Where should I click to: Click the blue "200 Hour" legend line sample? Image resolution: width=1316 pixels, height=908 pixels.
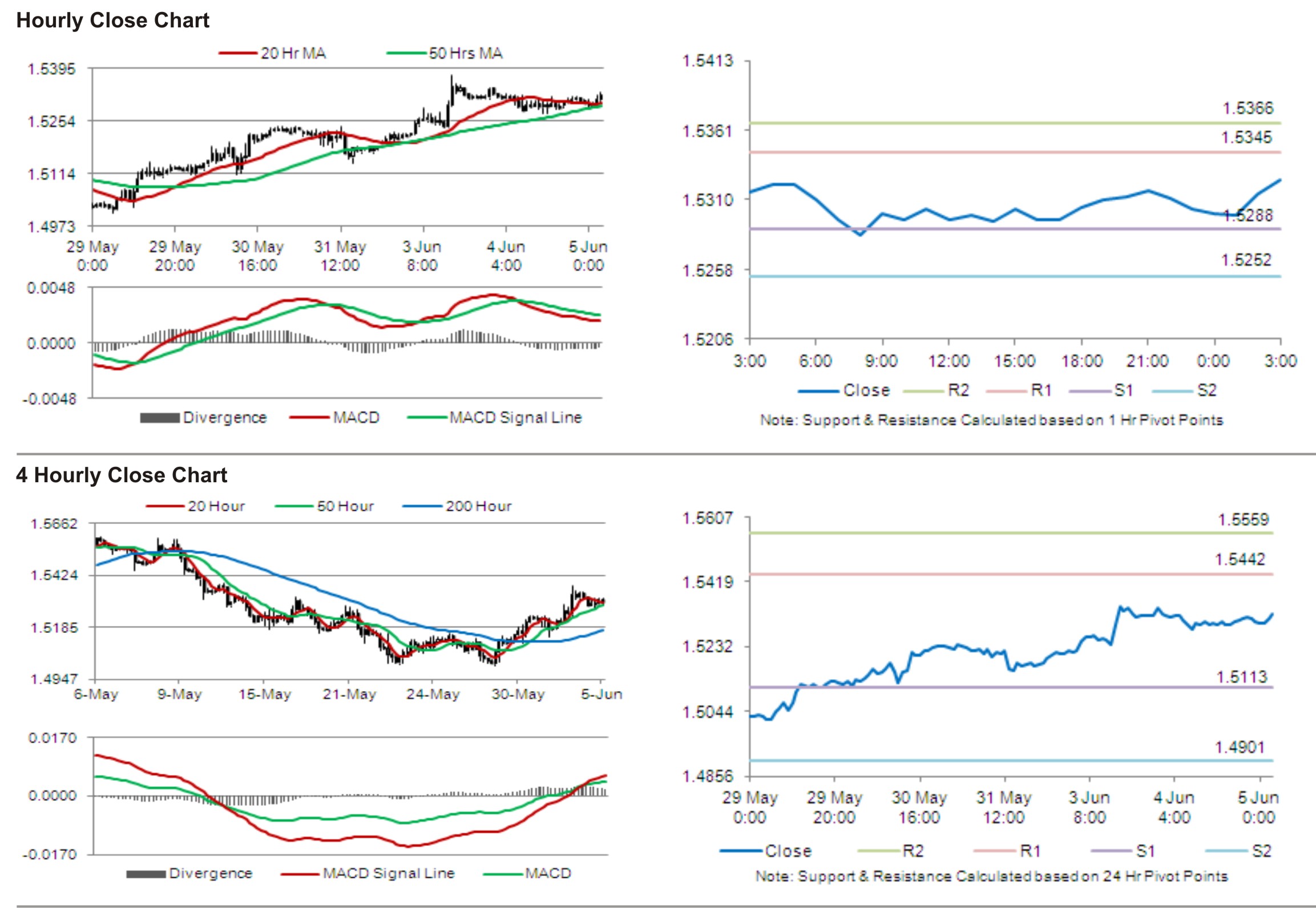pyautogui.click(x=423, y=506)
